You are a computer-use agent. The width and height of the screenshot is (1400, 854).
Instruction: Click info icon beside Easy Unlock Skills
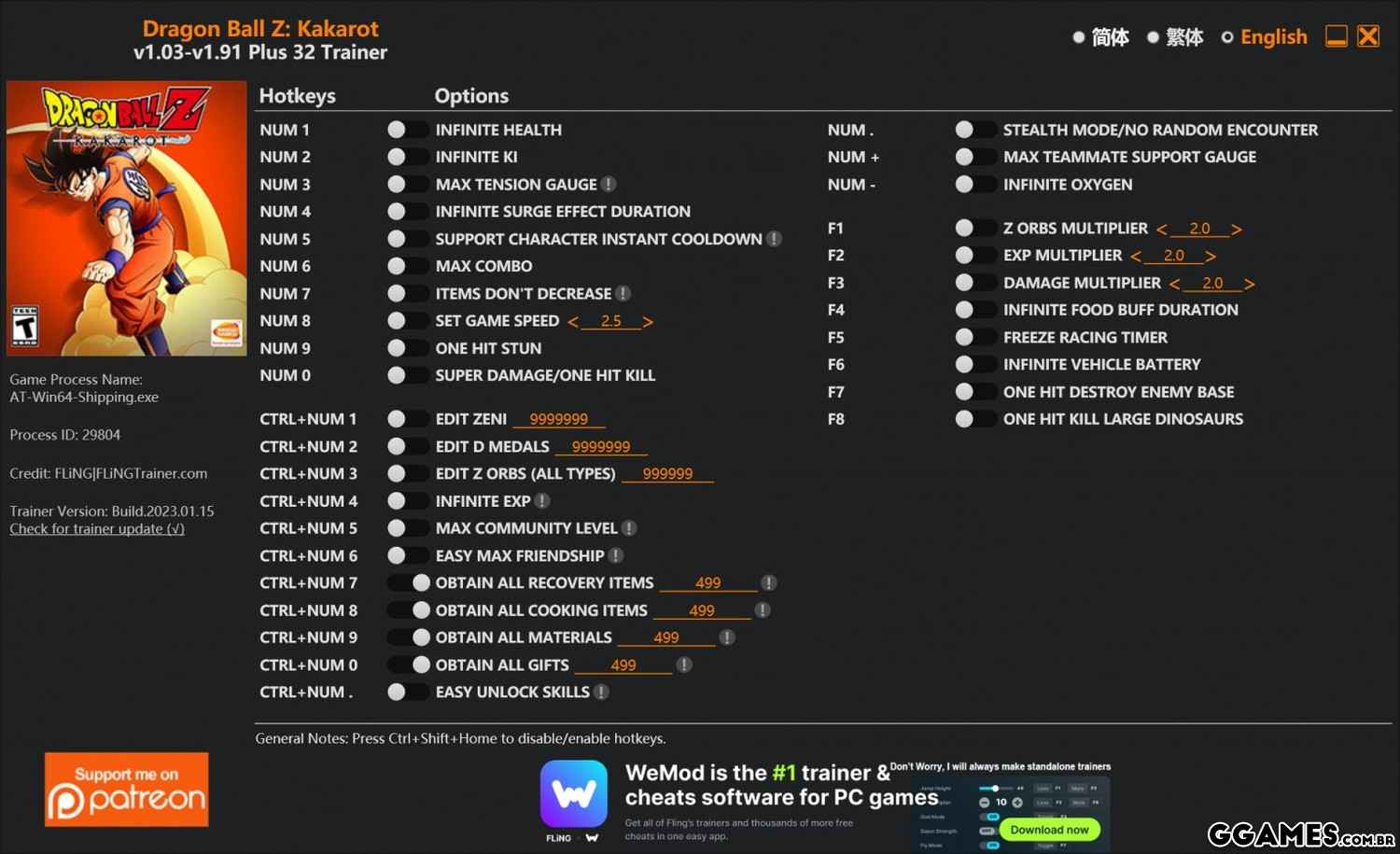pyautogui.click(x=602, y=693)
